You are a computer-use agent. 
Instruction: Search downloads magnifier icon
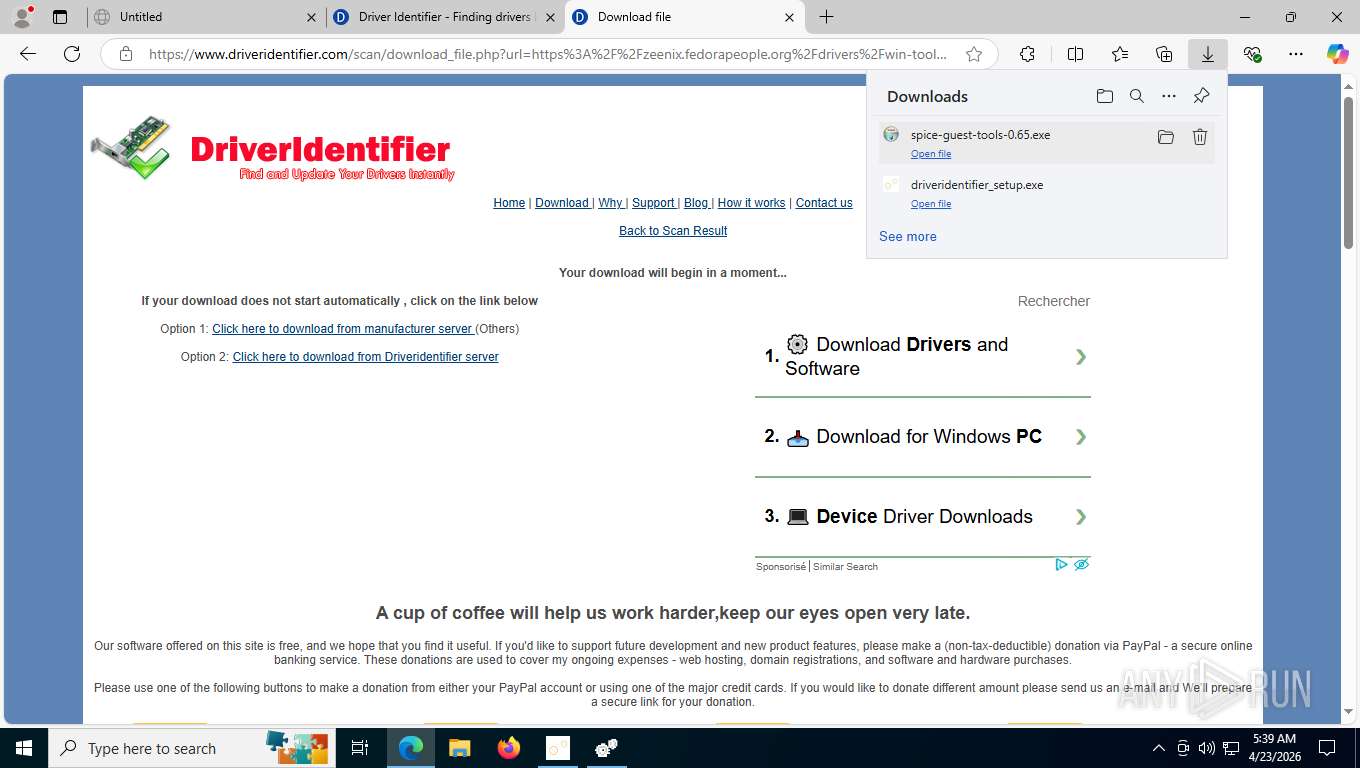[1137, 96]
